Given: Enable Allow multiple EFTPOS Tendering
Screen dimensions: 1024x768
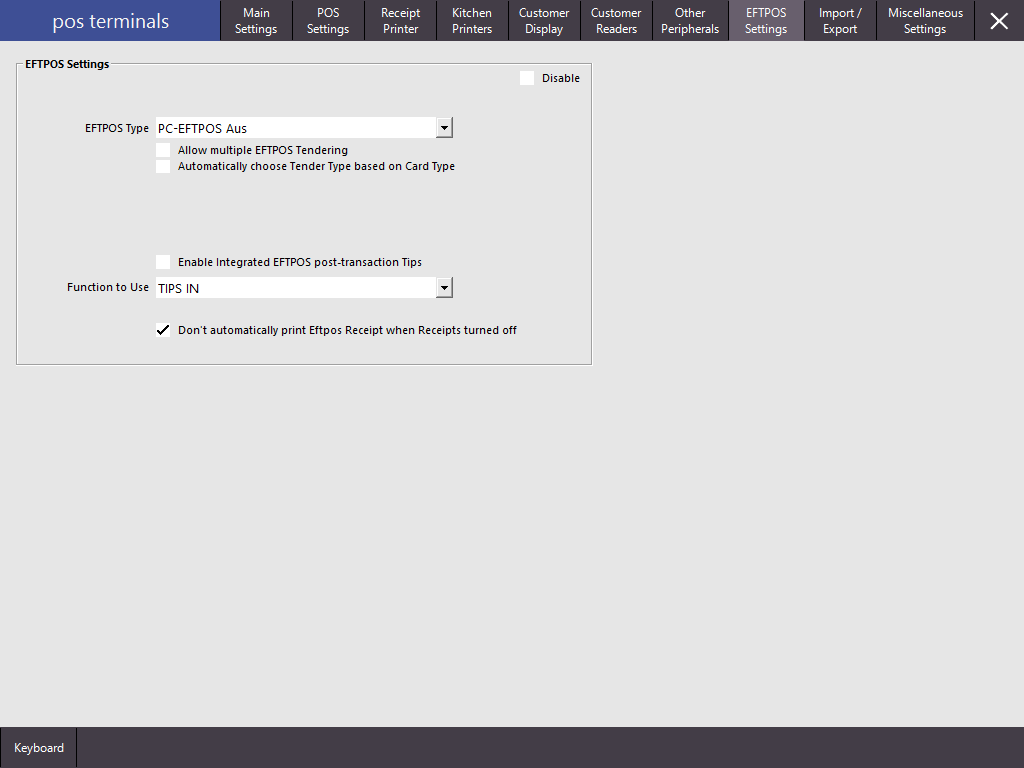Looking at the screenshot, I should (163, 150).
